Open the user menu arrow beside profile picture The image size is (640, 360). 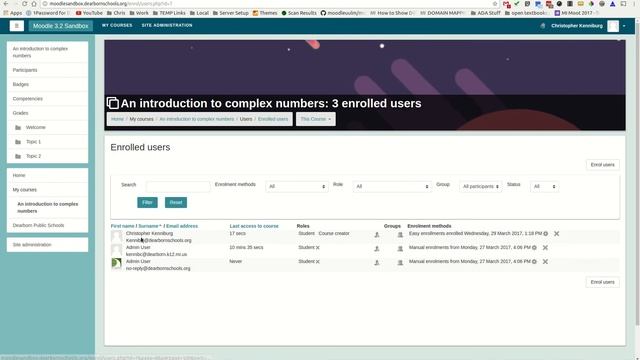tap(624, 26)
